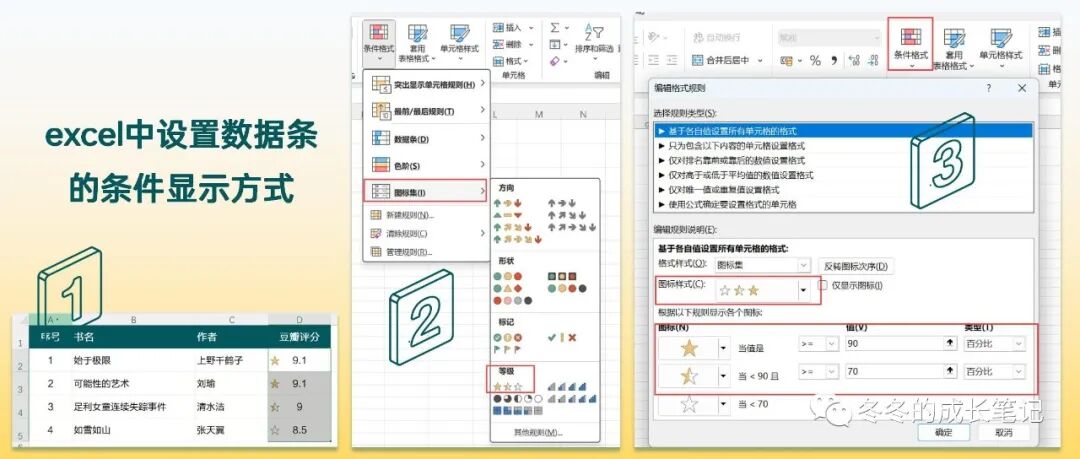Click 其他规则(M)... at the flyout bottom

coord(538,433)
